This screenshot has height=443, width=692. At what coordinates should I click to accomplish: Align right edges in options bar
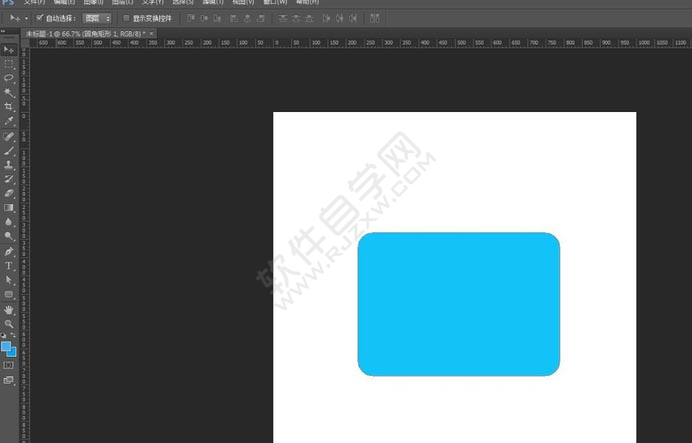(261, 18)
